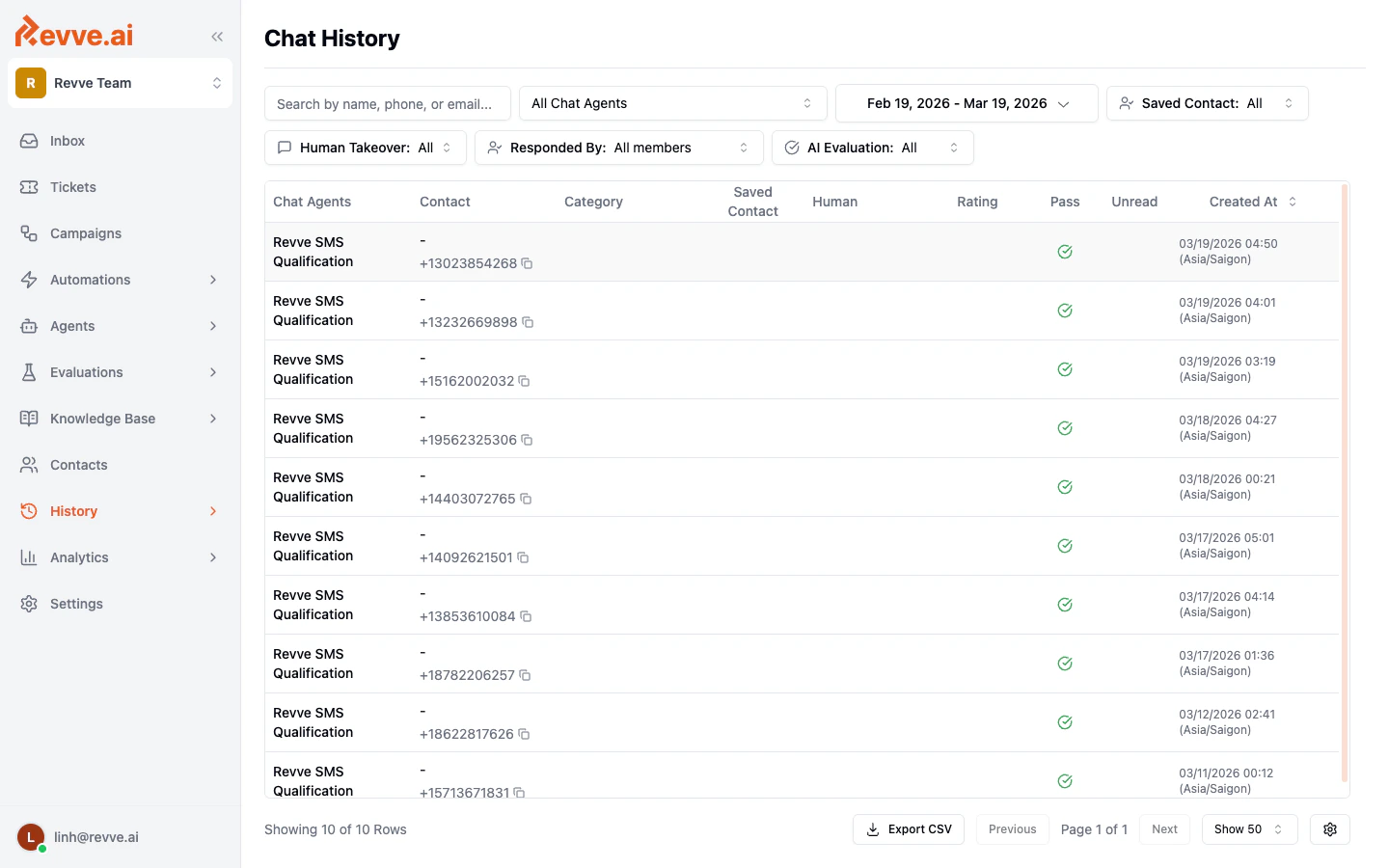Click the green pass checkmark on the first row
Image resolution: width=1389 pixels, height=868 pixels.
1064,251
